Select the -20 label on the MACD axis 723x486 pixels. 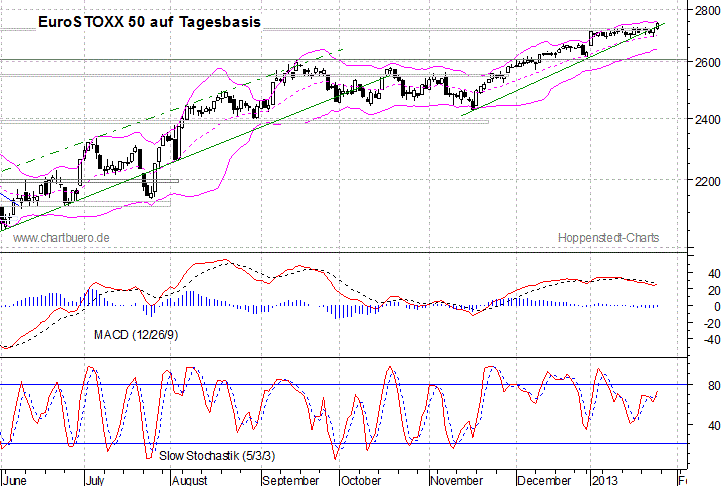(x=711, y=324)
